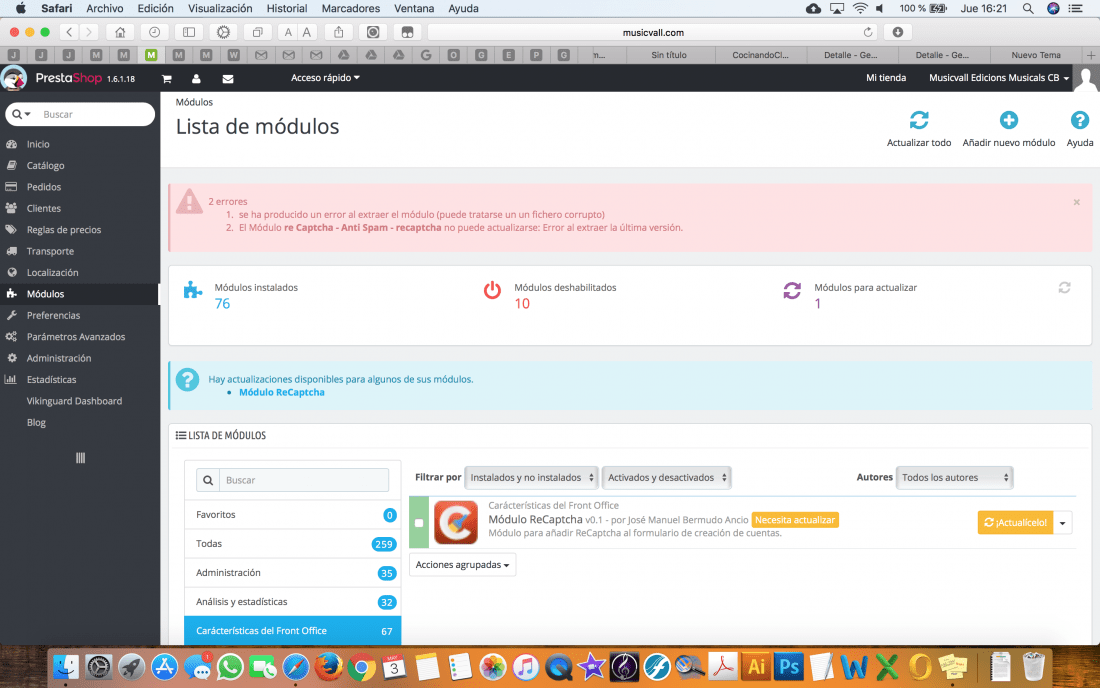Dismiss the error alert with the X
This screenshot has width=1100, height=688.
[x=1077, y=202]
